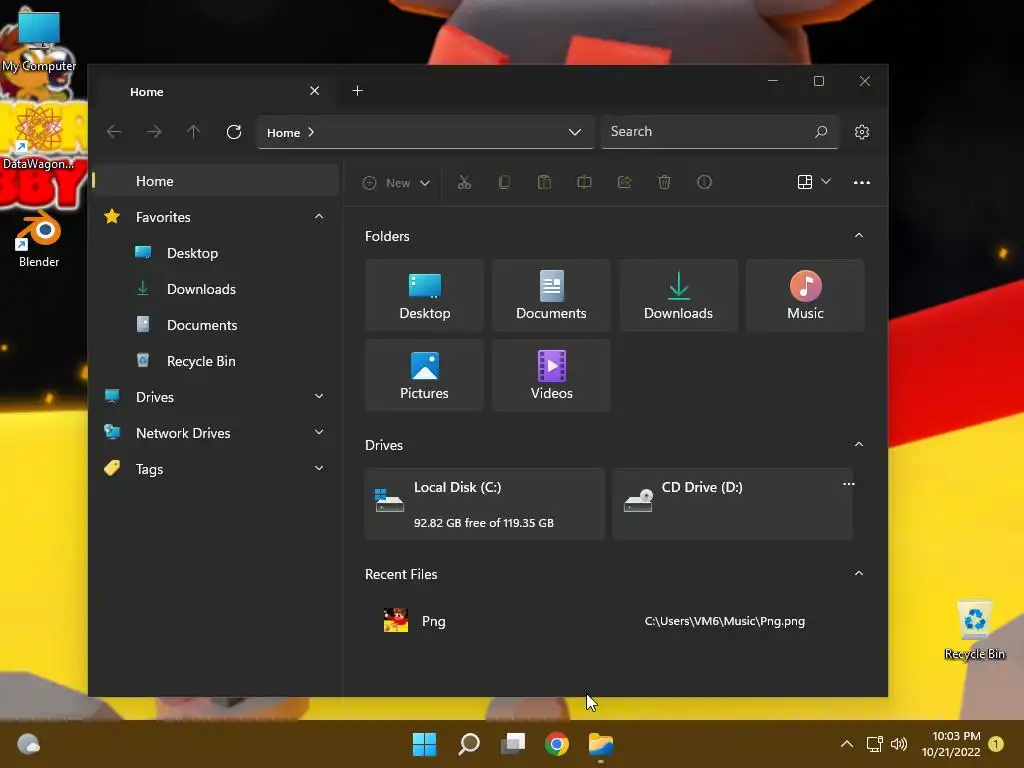This screenshot has width=1024, height=768.
Task: Collapse the Drives section in main pane
Action: click(859, 444)
